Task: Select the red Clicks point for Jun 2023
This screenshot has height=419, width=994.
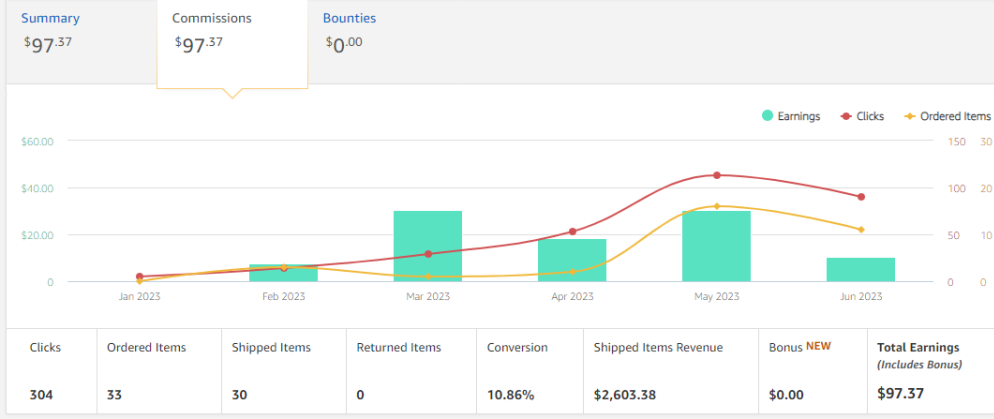Action: point(860,197)
